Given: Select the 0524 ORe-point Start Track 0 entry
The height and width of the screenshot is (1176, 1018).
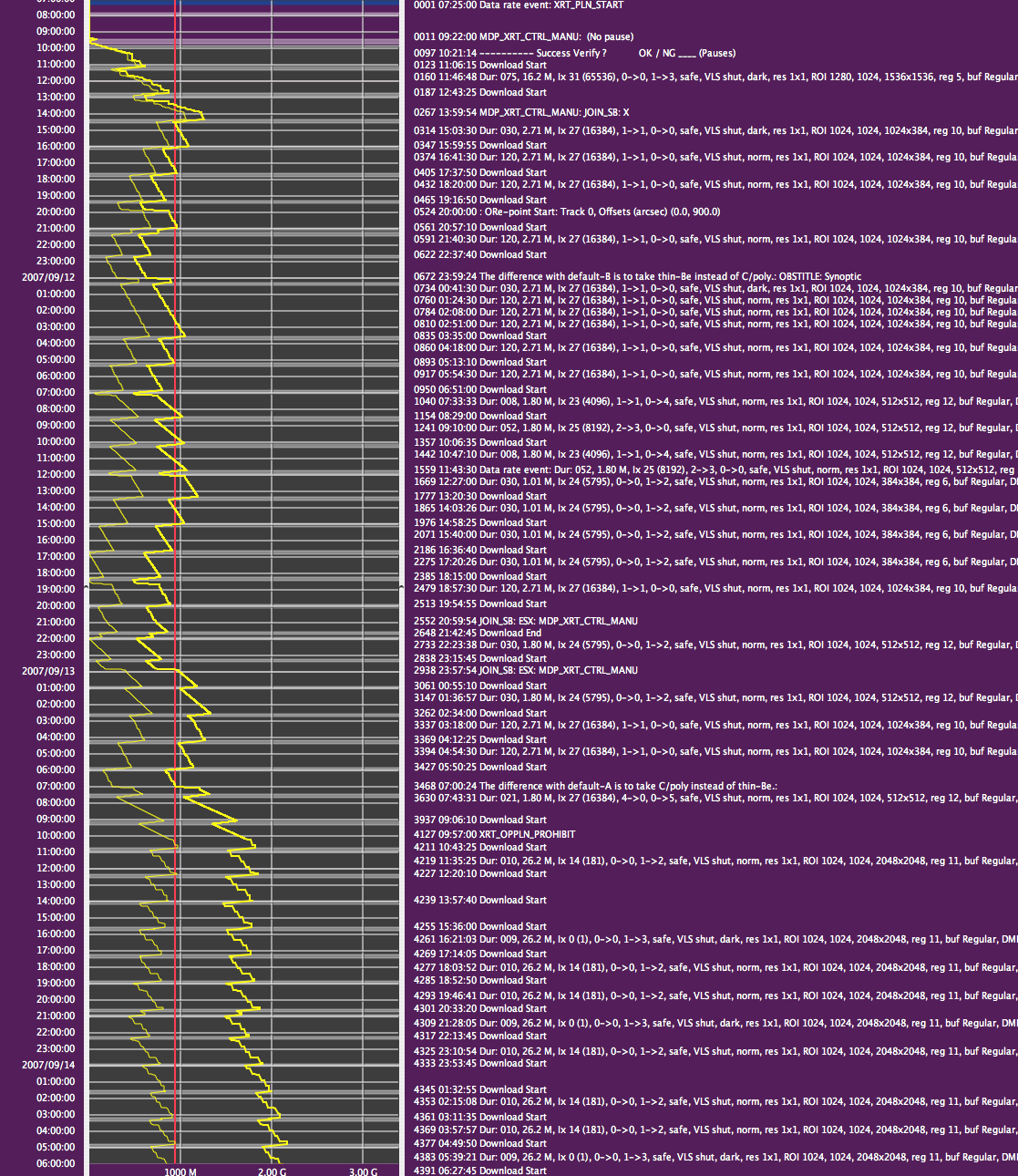Looking at the screenshot, I should click(566, 212).
